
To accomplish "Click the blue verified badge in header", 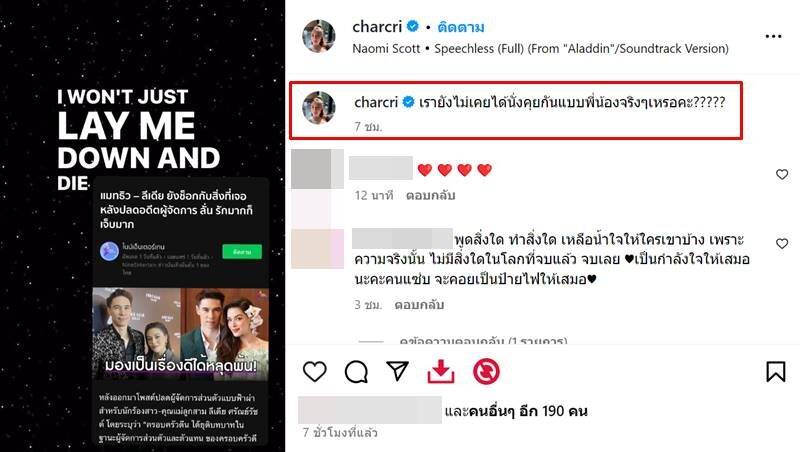I will (413, 26).
